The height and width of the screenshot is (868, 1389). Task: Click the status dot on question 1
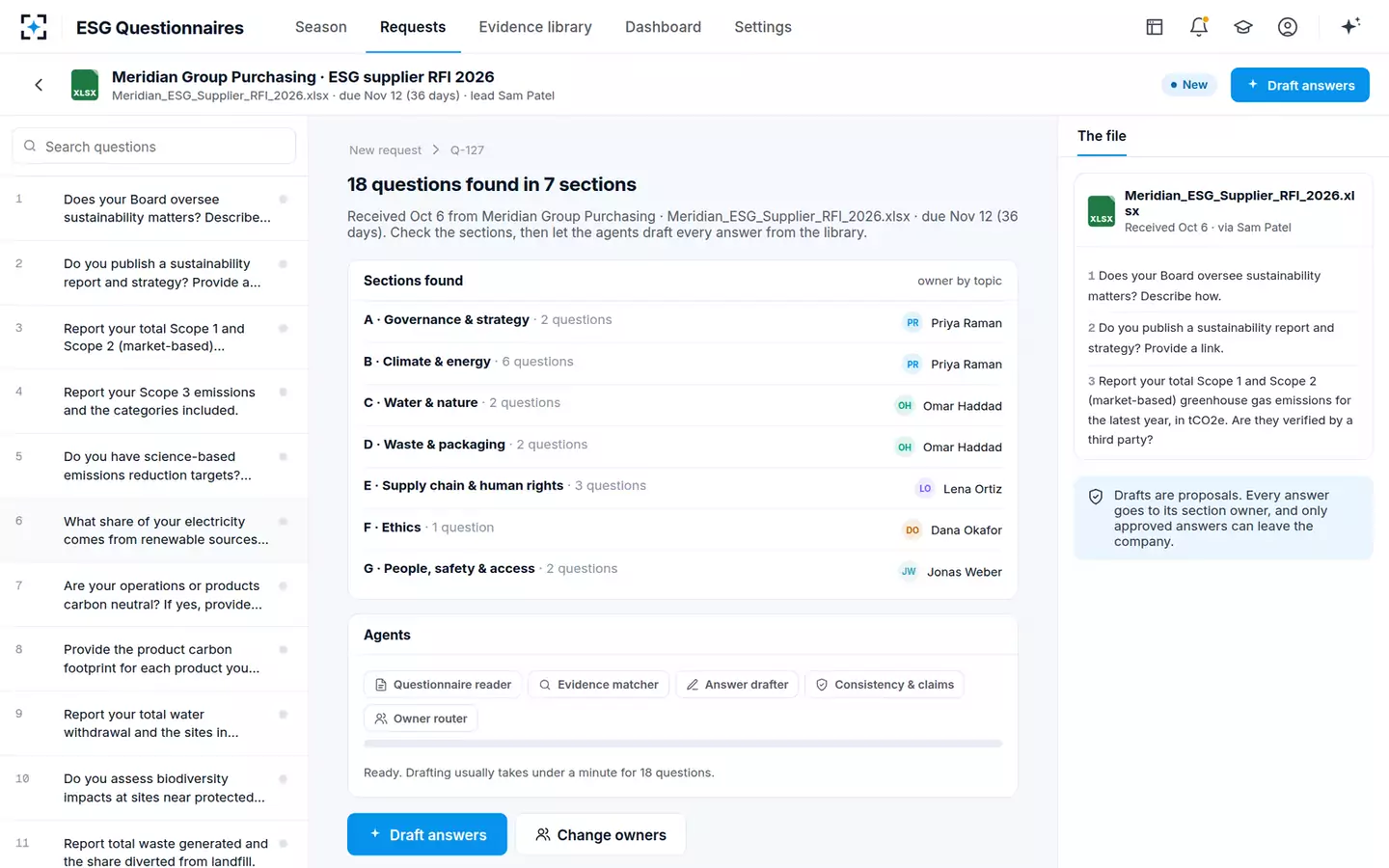tap(284, 200)
